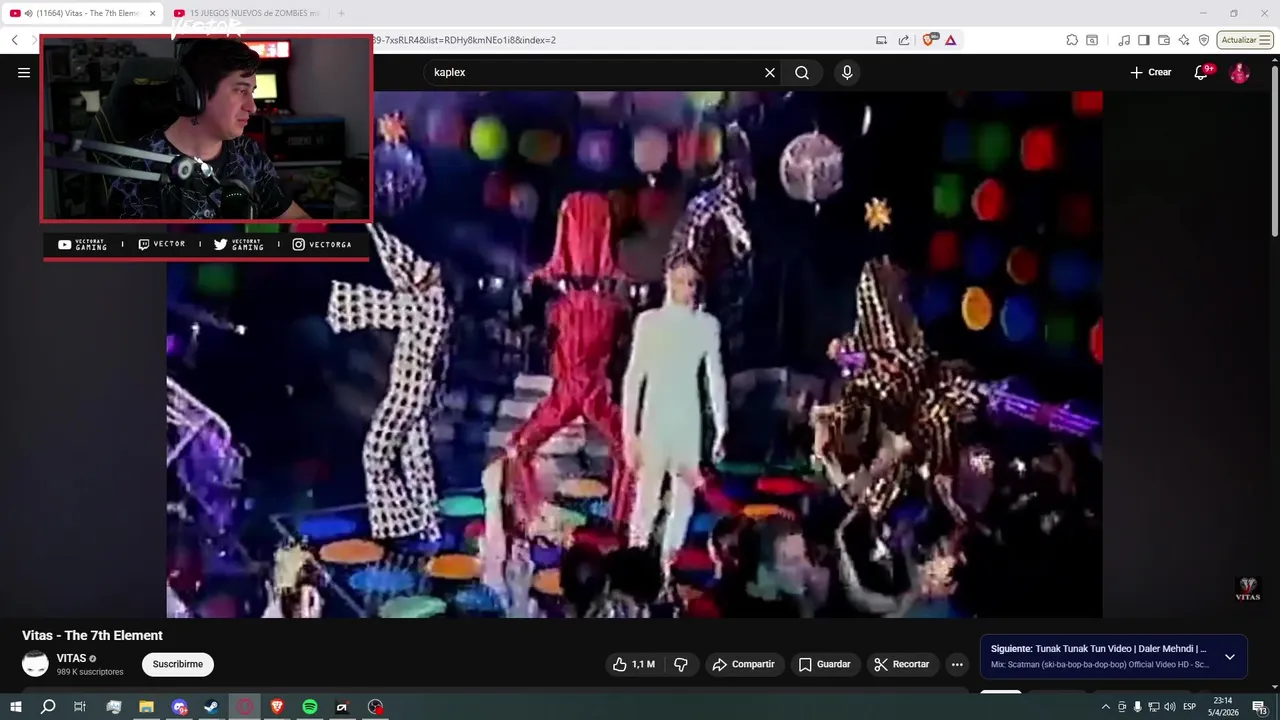Open Spotify from the taskbar
This screenshot has height=720, width=1280.
(x=310, y=707)
